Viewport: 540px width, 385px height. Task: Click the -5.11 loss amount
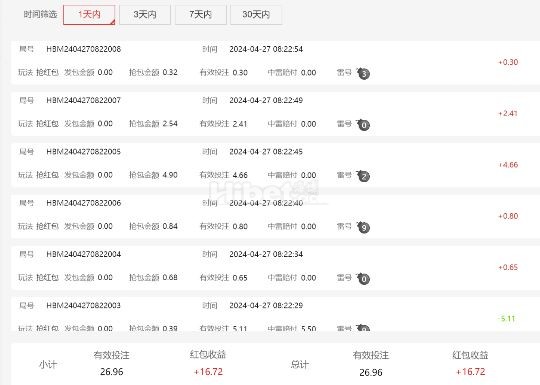click(507, 319)
